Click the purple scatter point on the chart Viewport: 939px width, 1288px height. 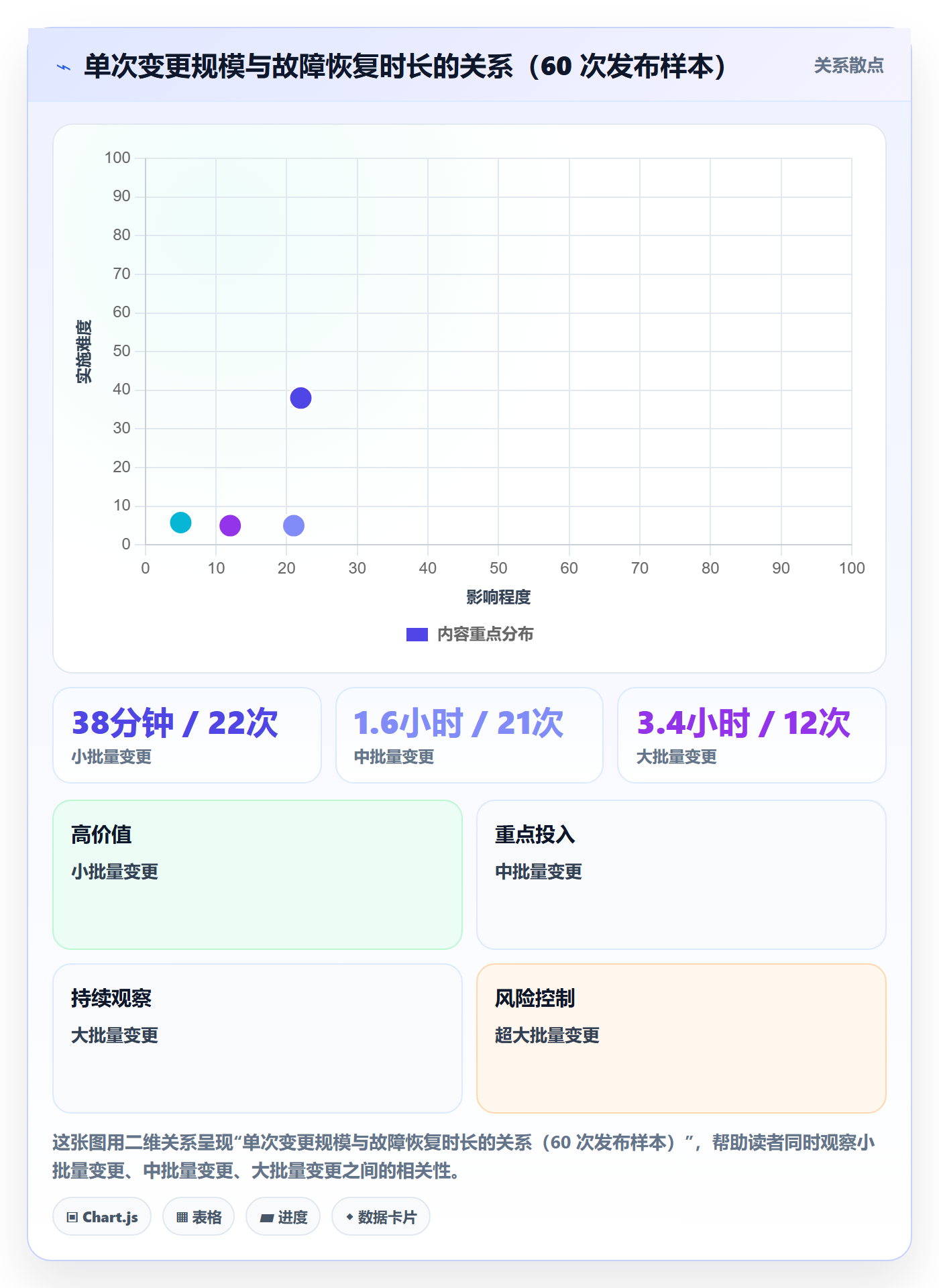pyautogui.click(x=230, y=525)
